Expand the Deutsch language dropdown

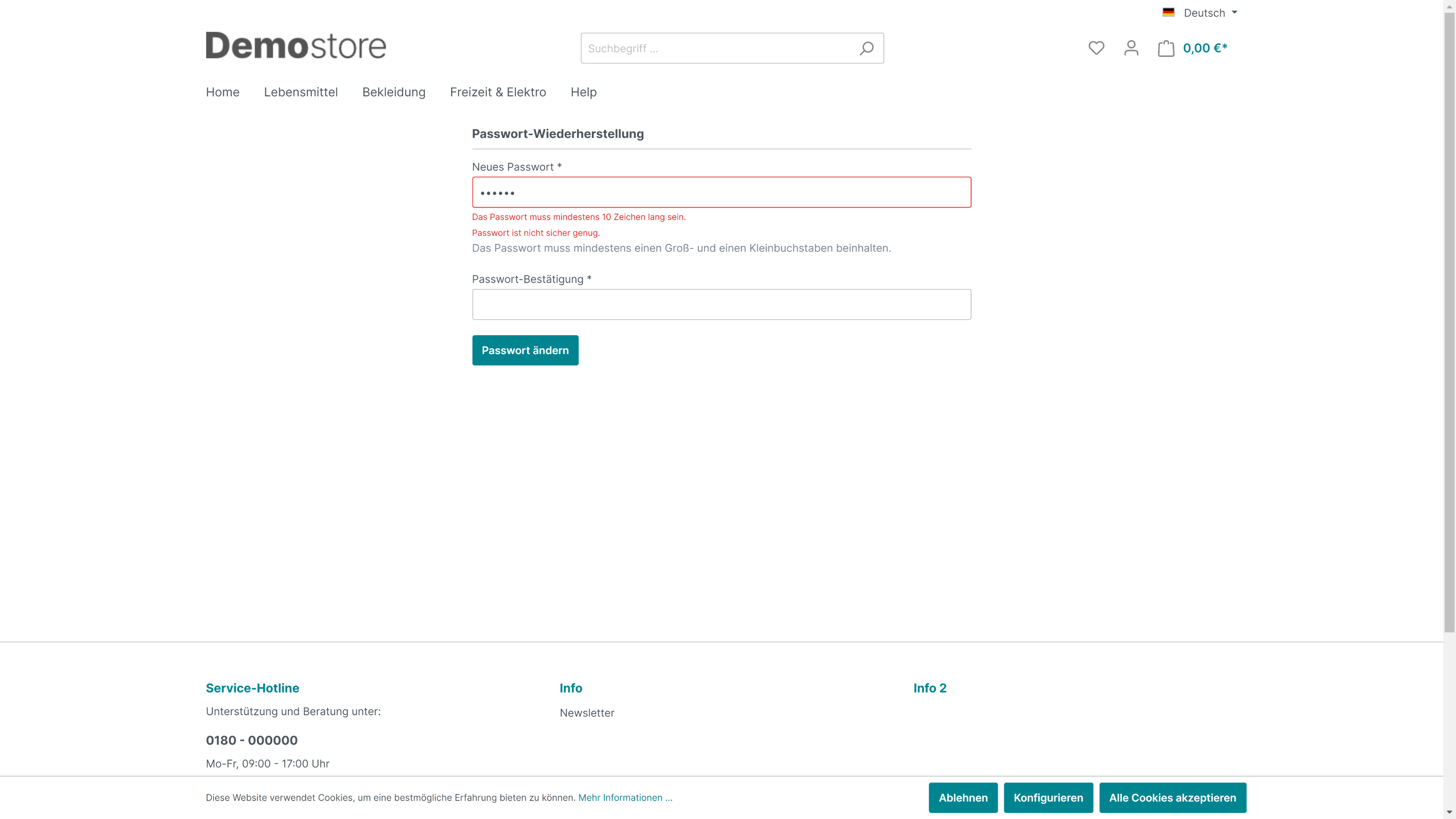point(1200,12)
